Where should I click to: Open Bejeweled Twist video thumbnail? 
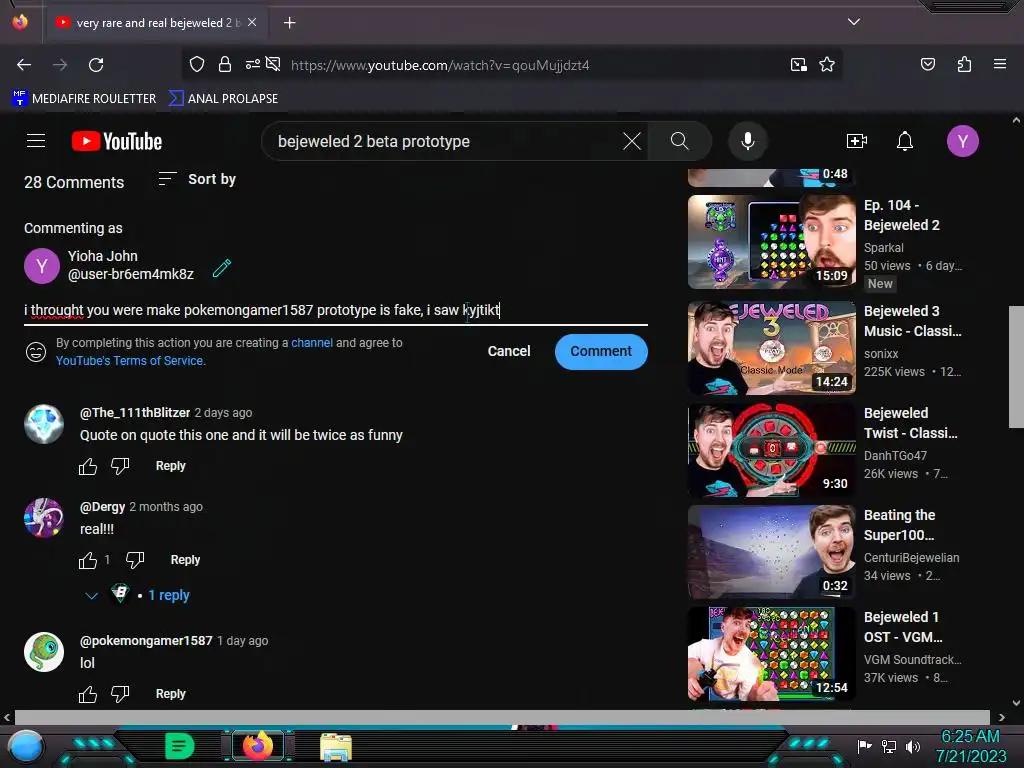point(771,450)
